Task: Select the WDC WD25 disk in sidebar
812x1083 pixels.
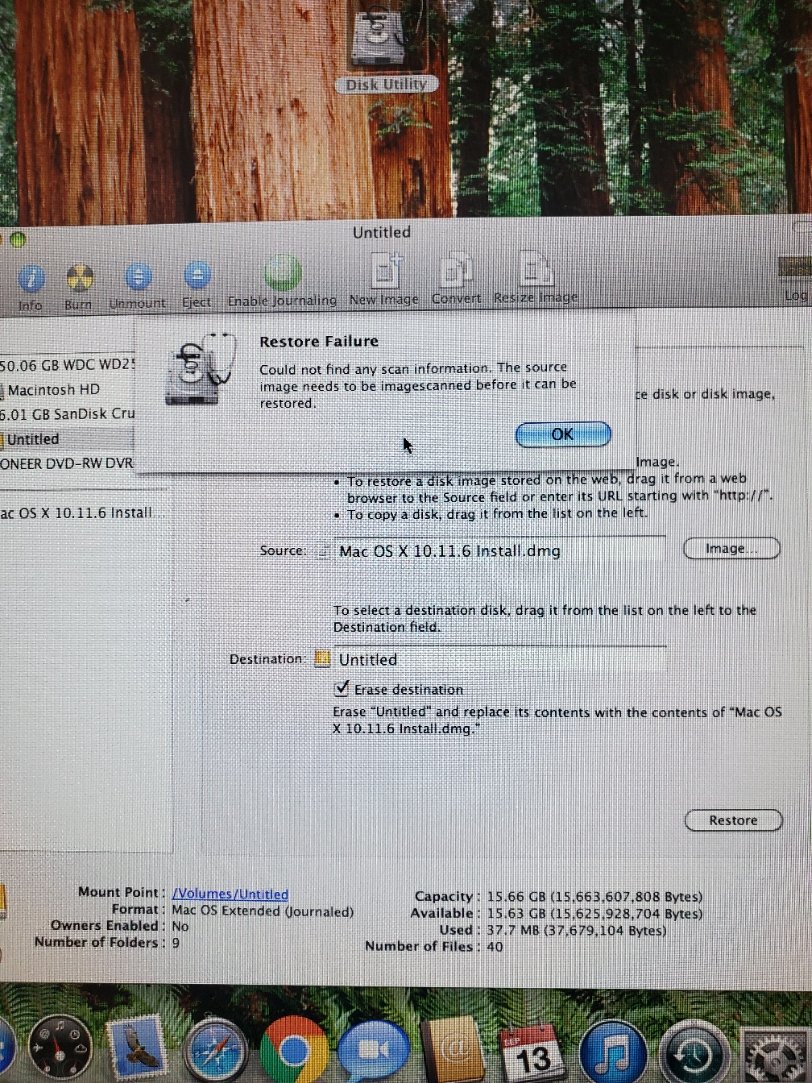Action: 67,364
